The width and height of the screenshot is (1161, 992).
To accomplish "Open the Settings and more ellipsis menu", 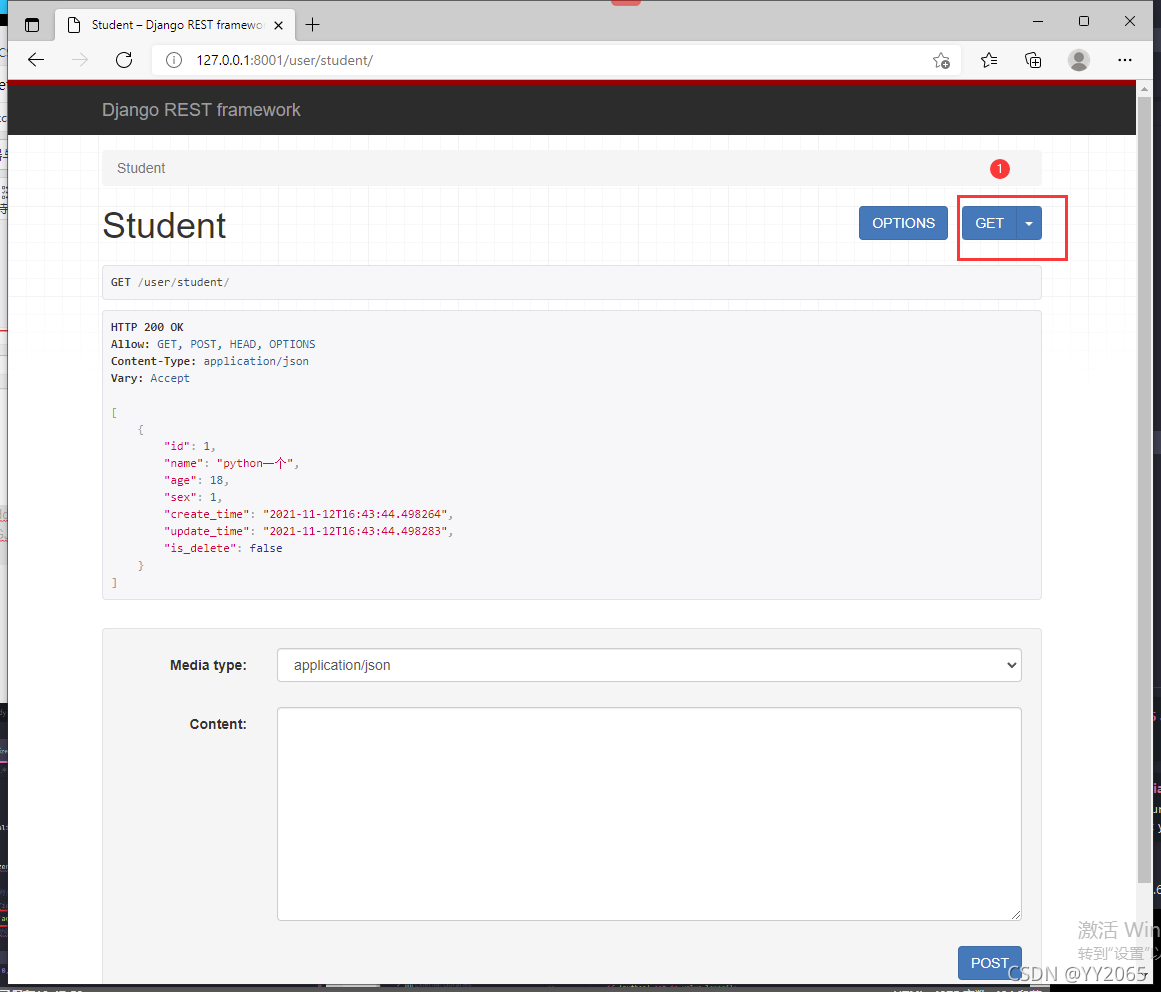I will [1125, 61].
